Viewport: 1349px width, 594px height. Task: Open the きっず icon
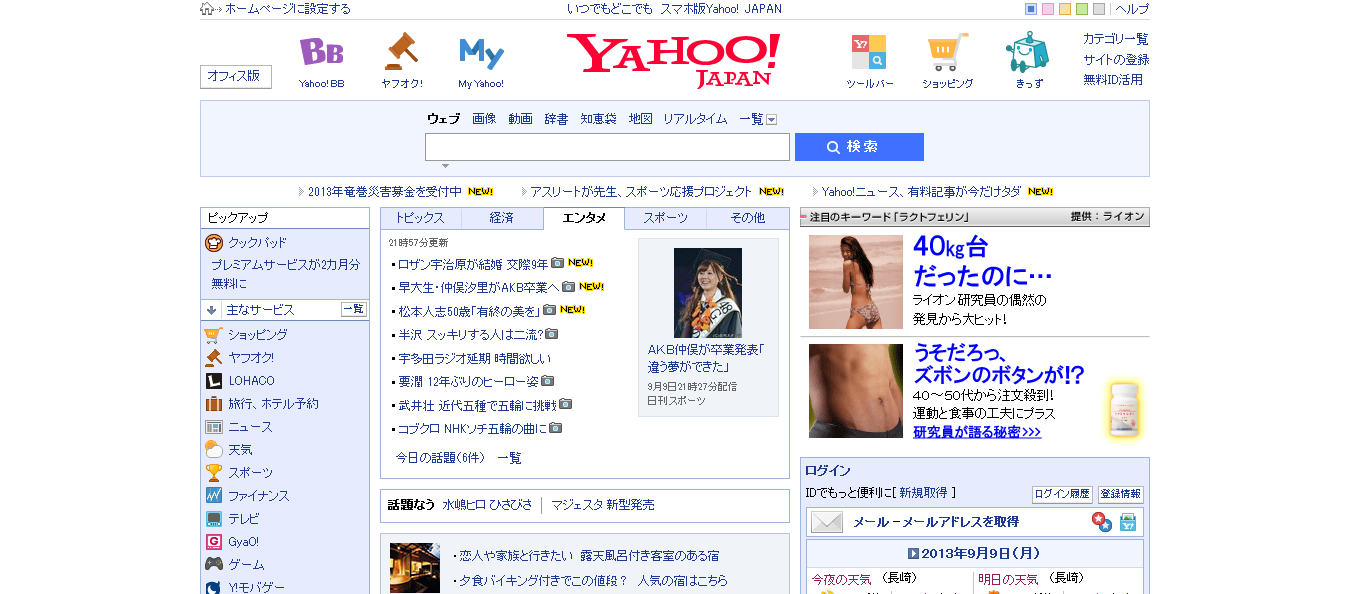click(1027, 52)
